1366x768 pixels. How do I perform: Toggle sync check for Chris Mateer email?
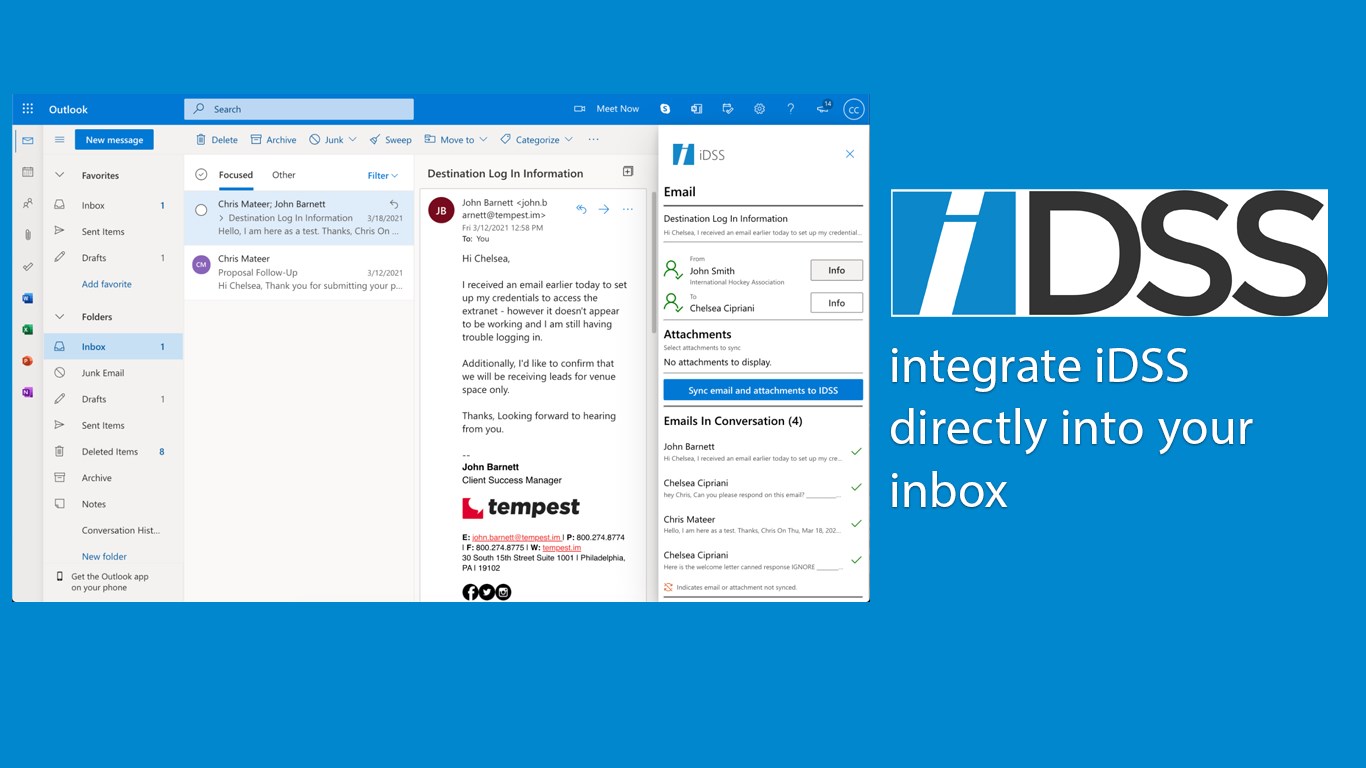(x=856, y=524)
